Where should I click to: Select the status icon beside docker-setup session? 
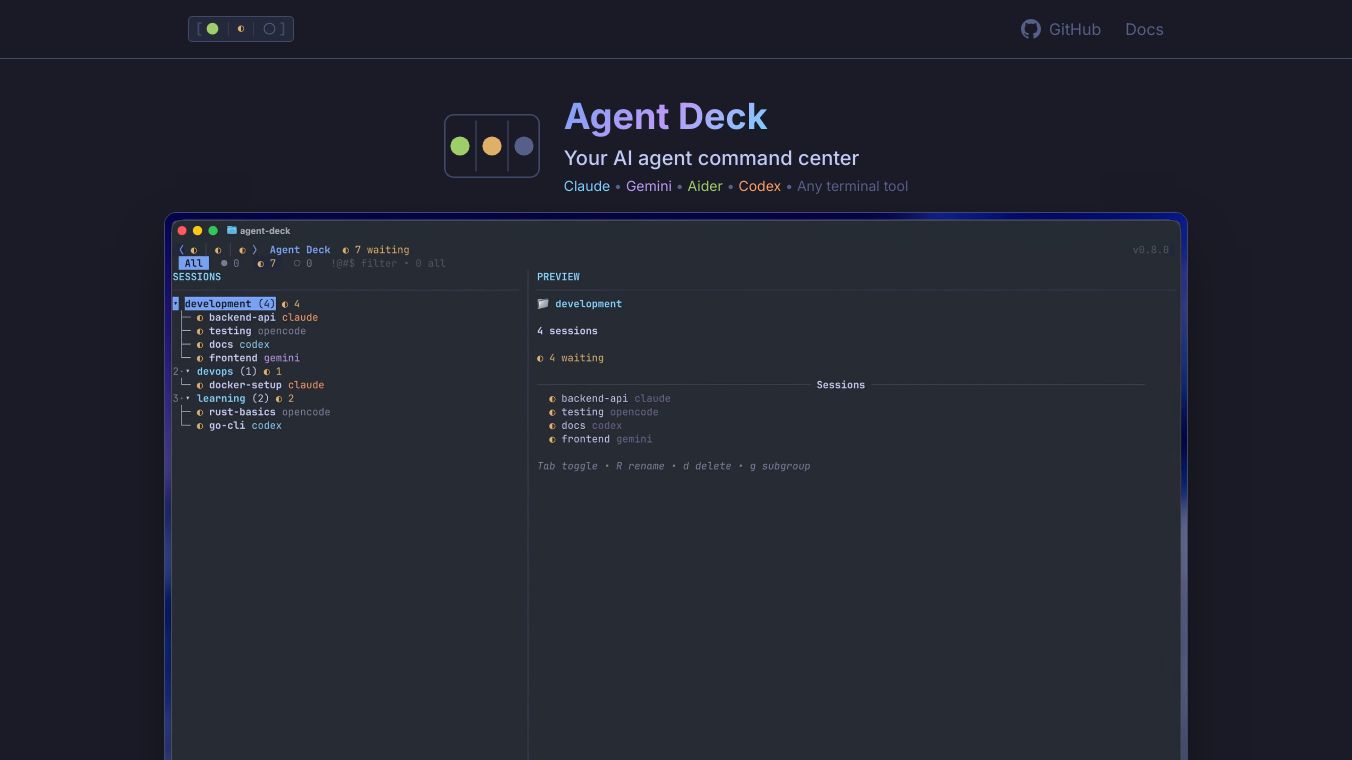[199, 385]
